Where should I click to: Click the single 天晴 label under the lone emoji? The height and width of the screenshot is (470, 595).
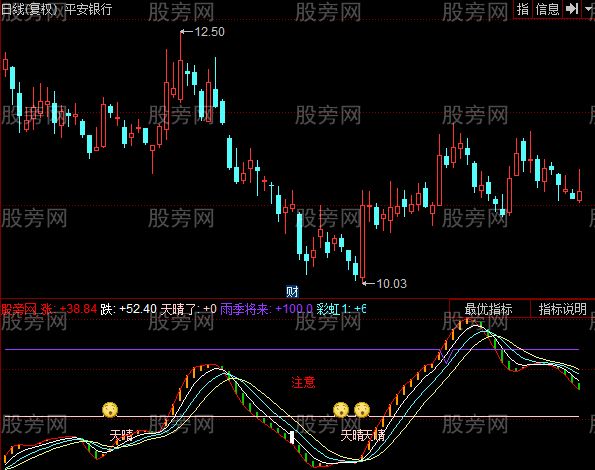[x=121, y=435]
